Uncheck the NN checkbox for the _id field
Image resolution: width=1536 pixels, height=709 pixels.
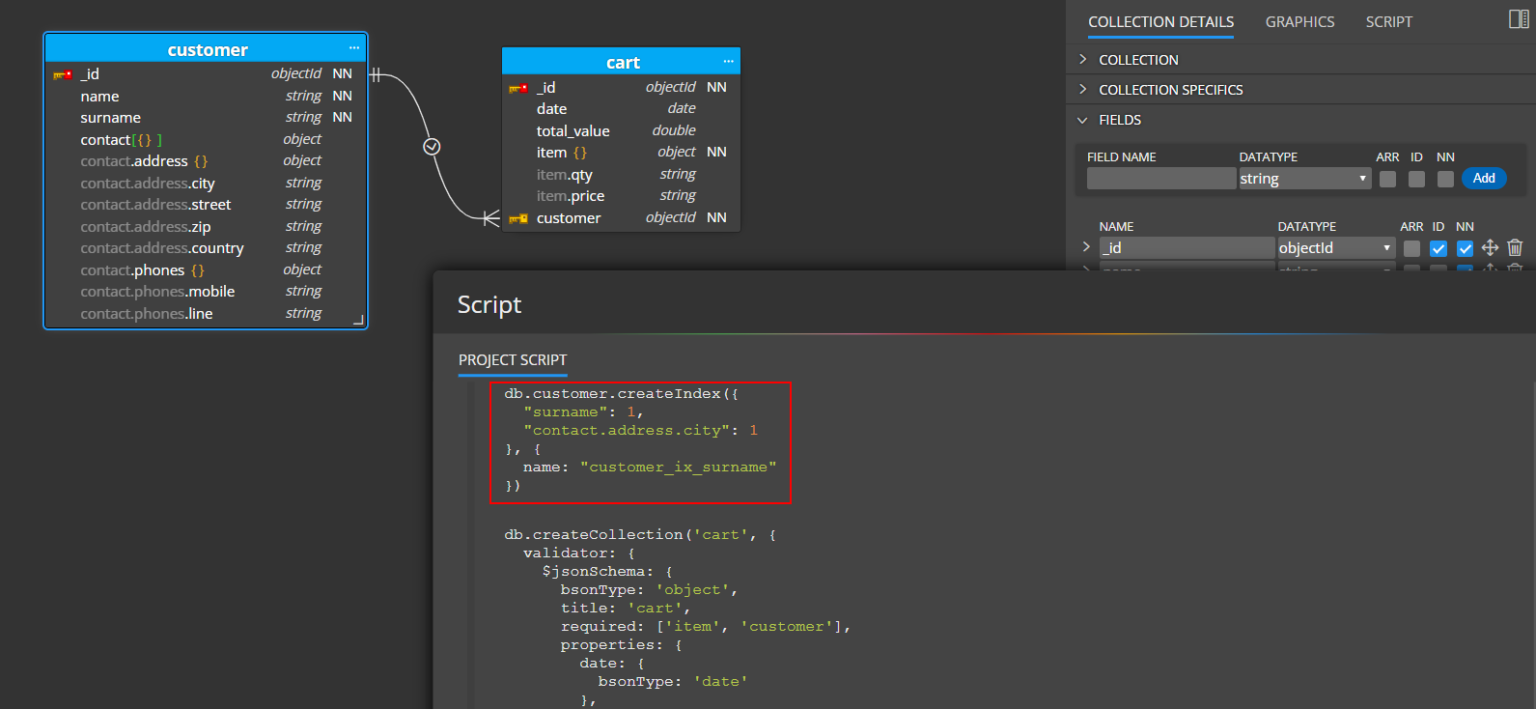coord(1464,247)
